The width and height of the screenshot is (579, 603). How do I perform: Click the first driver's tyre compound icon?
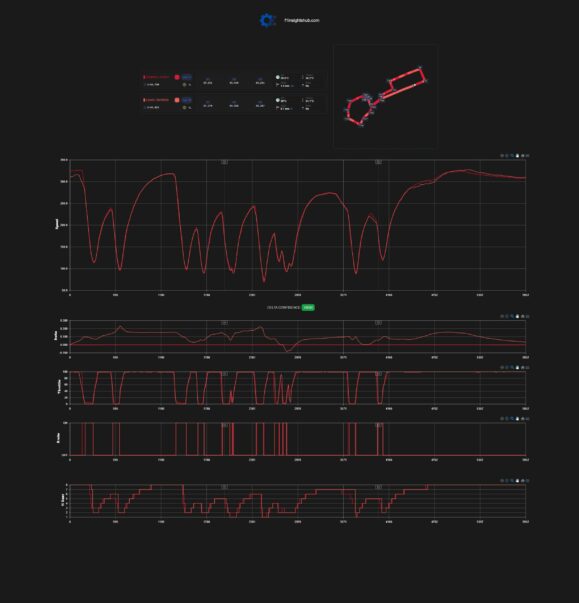(185, 85)
